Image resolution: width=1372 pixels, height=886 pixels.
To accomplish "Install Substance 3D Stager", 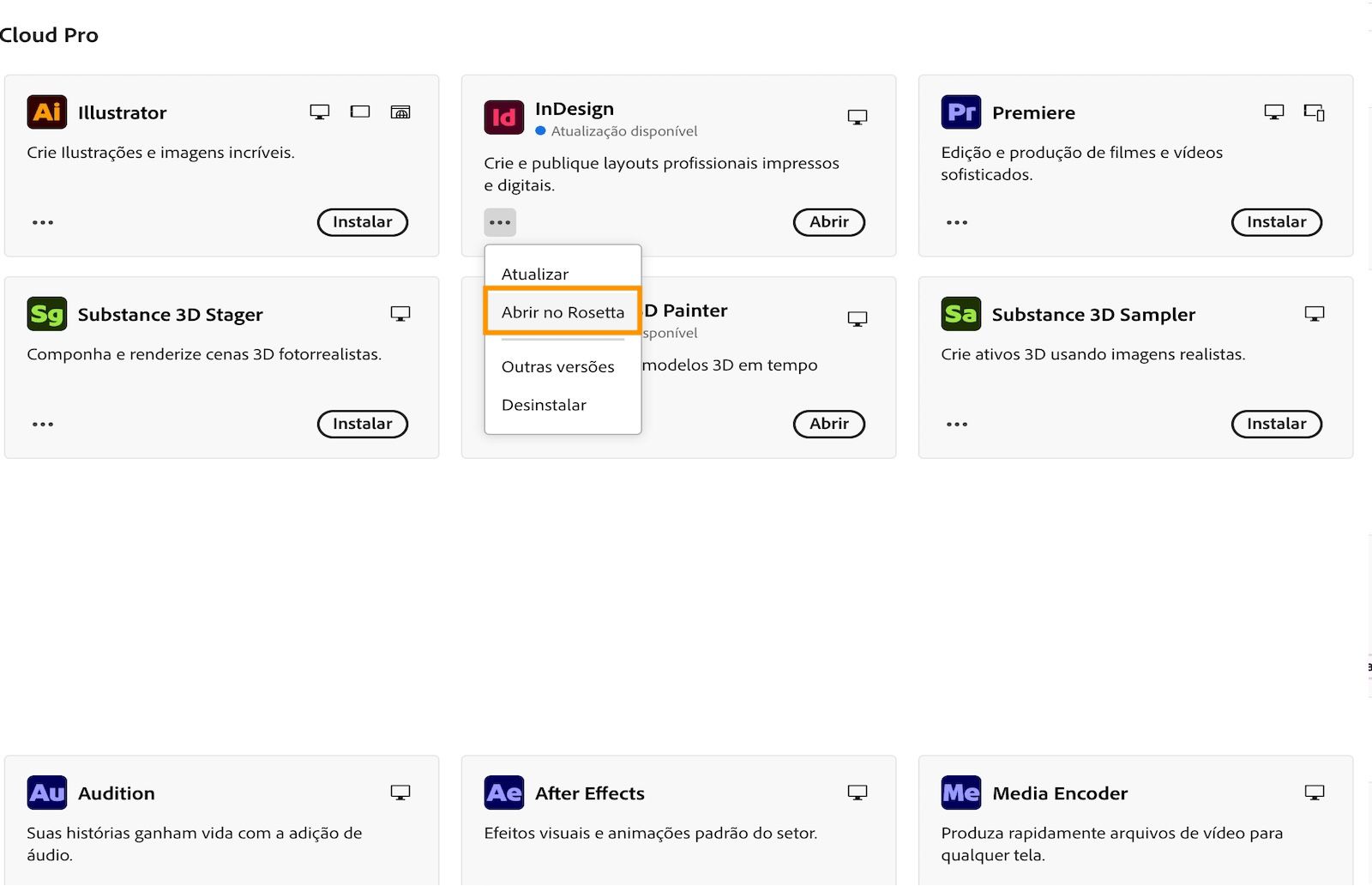I will tap(363, 424).
